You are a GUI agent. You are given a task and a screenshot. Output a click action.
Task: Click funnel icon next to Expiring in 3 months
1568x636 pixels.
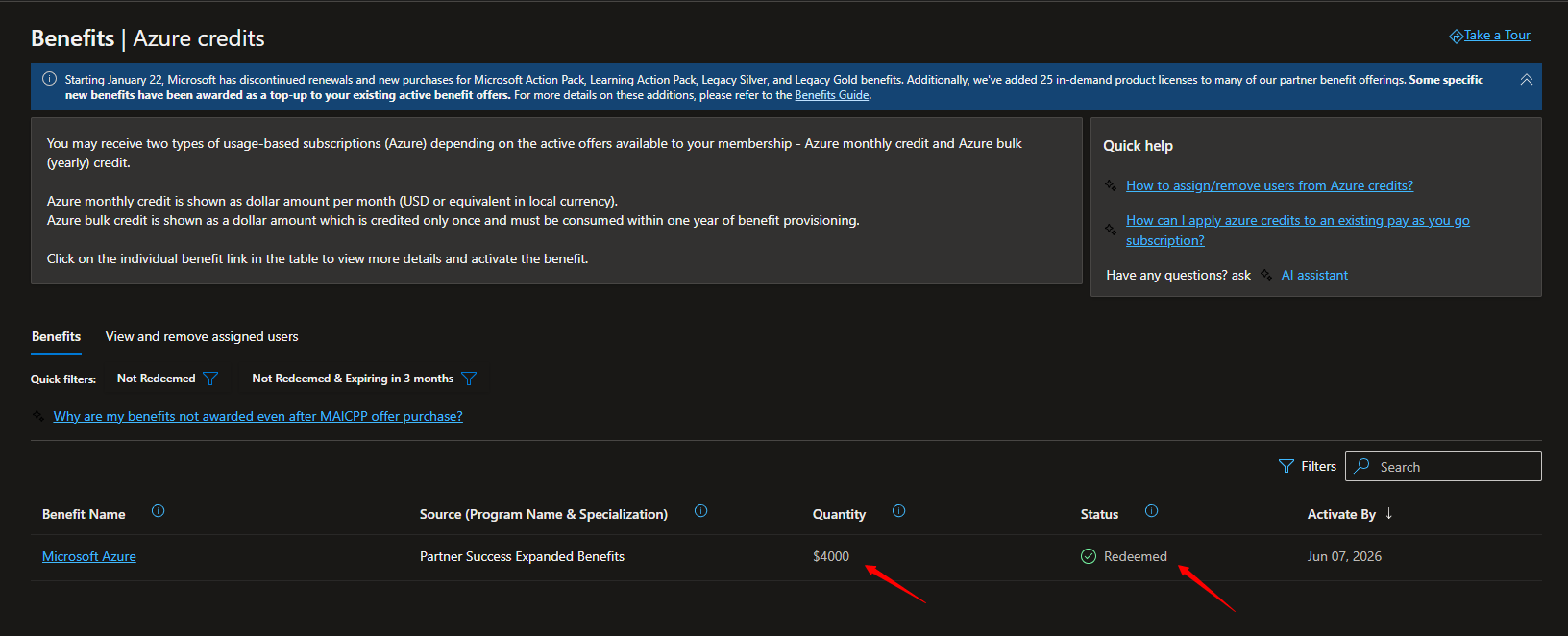click(469, 379)
